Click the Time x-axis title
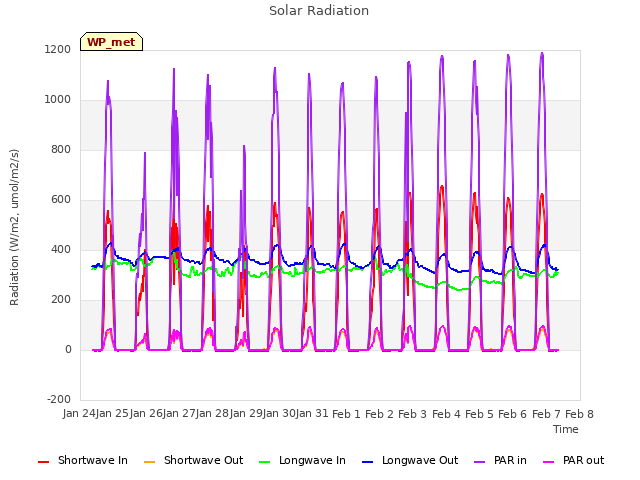The height and width of the screenshot is (480, 640). [x=566, y=429]
